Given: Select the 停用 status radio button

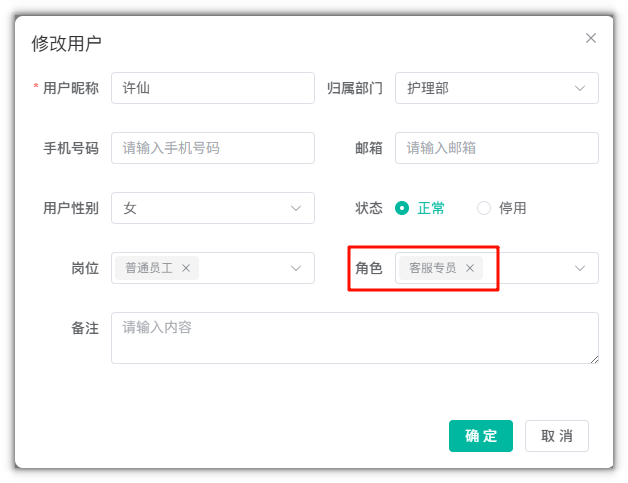Looking at the screenshot, I should click(x=484, y=208).
